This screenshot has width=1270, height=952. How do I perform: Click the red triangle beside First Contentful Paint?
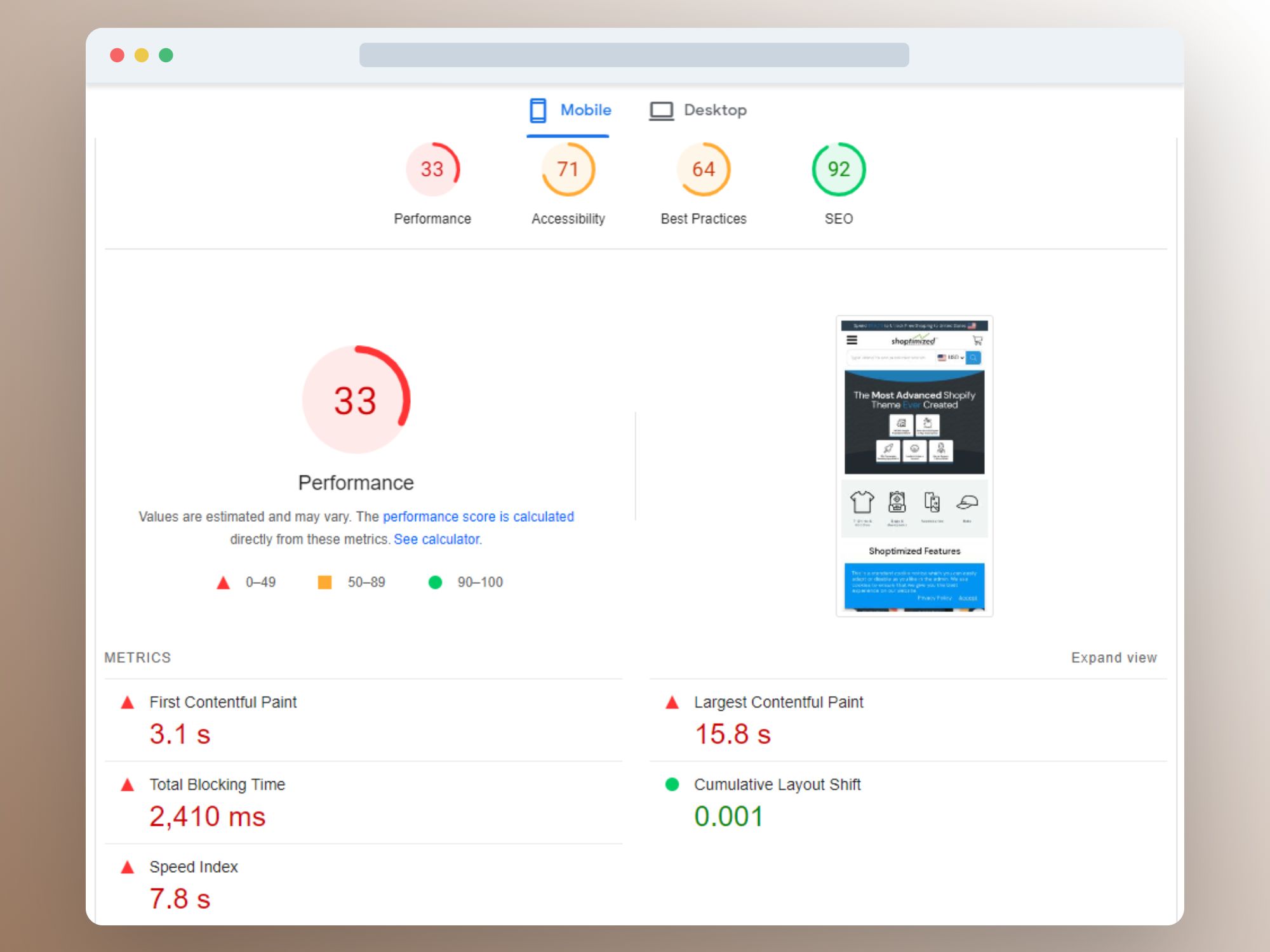[127, 703]
